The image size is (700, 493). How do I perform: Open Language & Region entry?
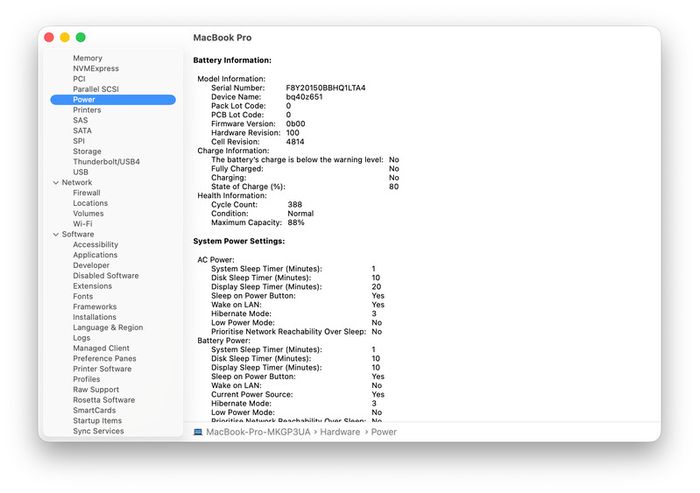tap(108, 327)
